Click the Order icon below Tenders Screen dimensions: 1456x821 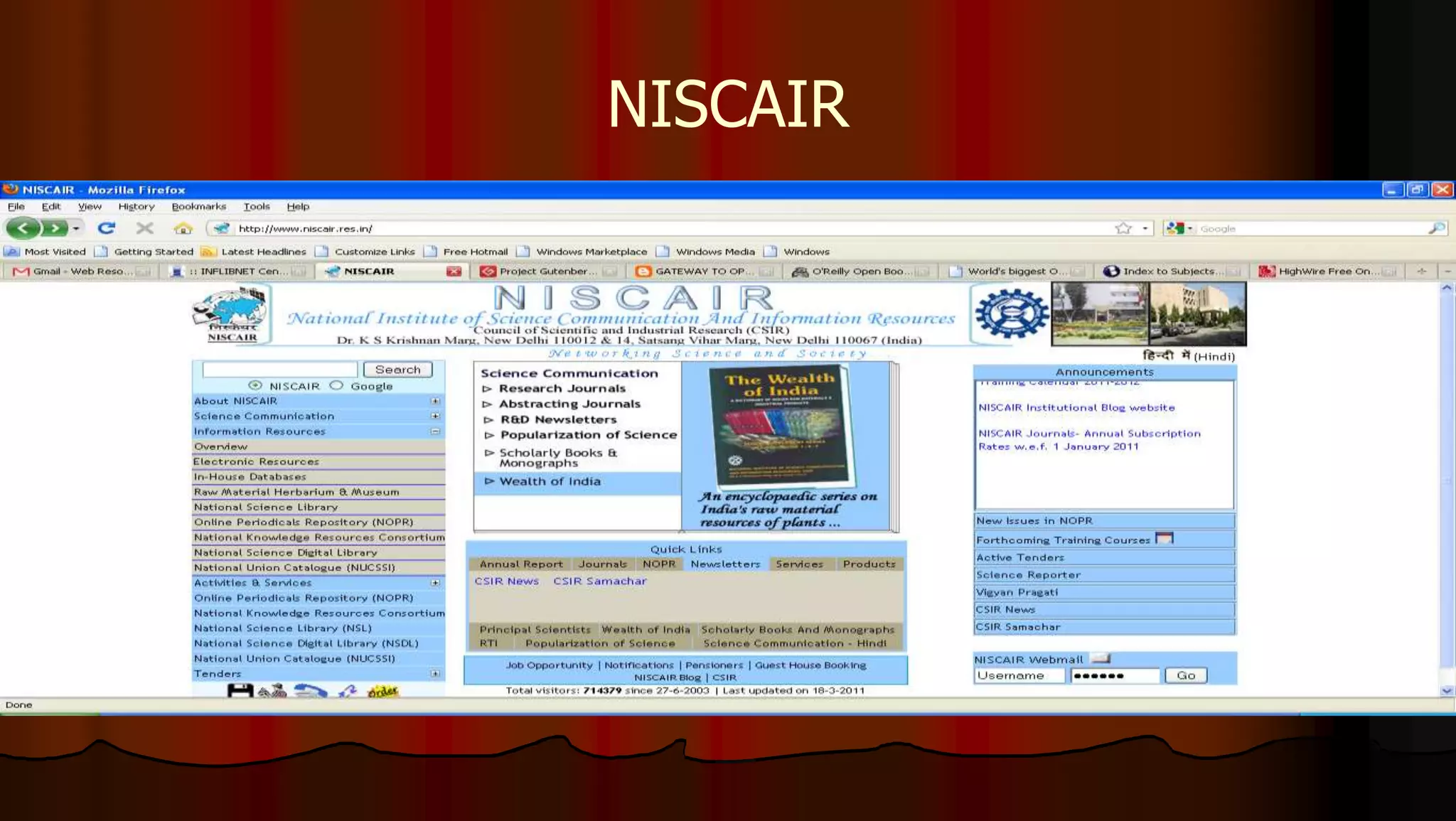pyautogui.click(x=382, y=691)
